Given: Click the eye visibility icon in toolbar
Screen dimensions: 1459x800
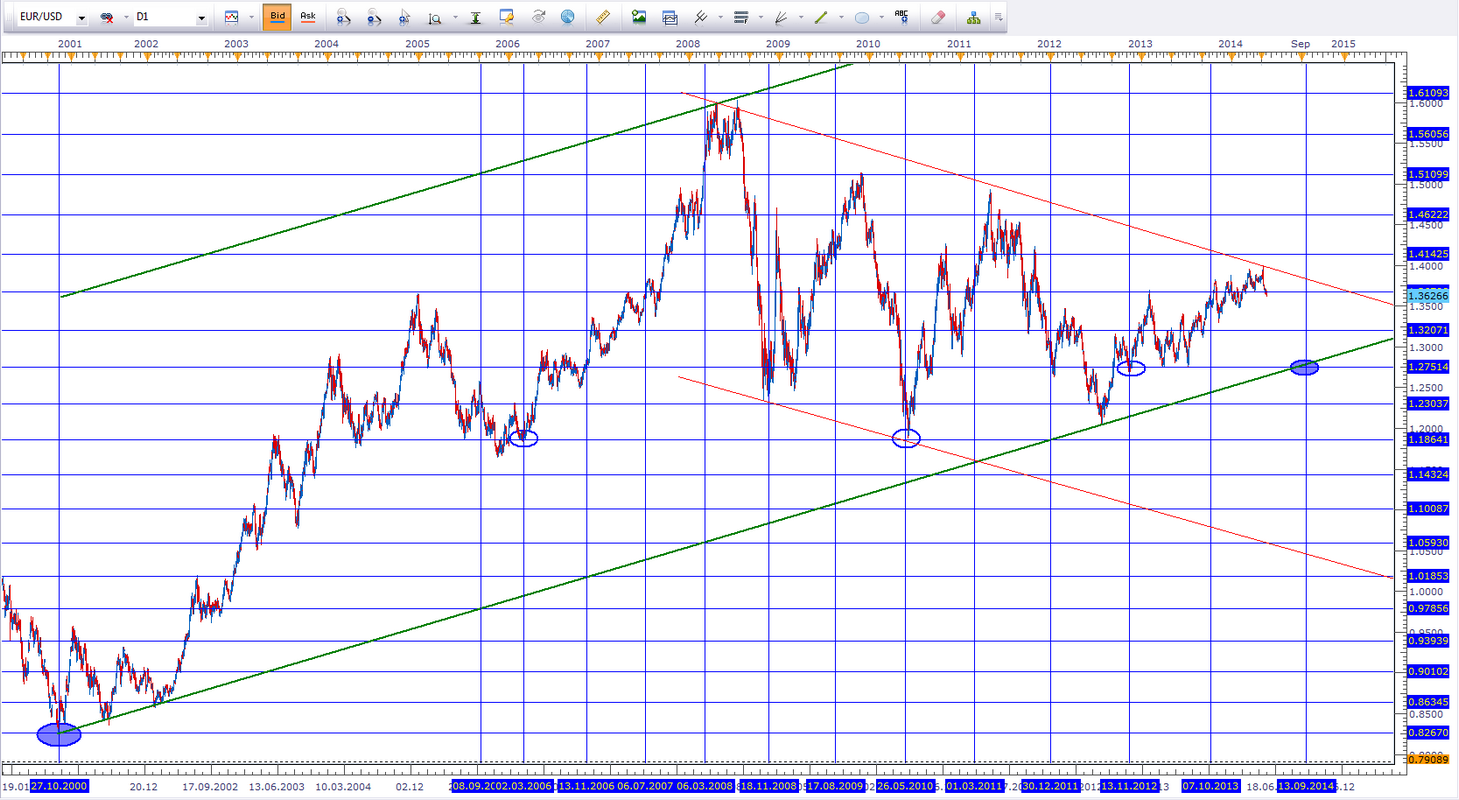Looking at the screenshot, I should click(x=538, y=17).
